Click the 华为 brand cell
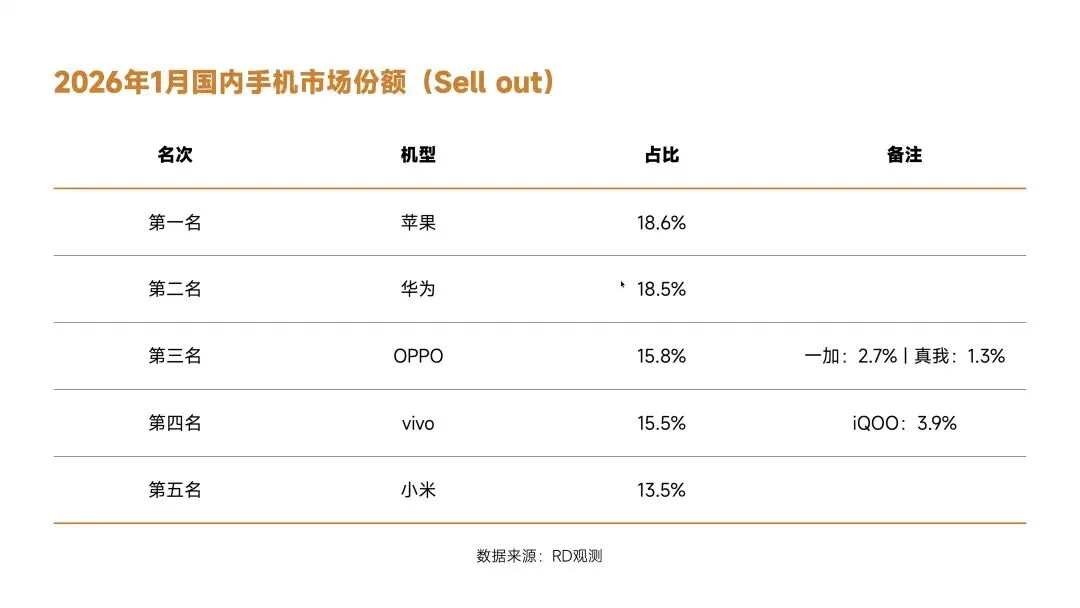This screenshot has height=608, width=1080. pyautogui.click(x=418, y=289)
